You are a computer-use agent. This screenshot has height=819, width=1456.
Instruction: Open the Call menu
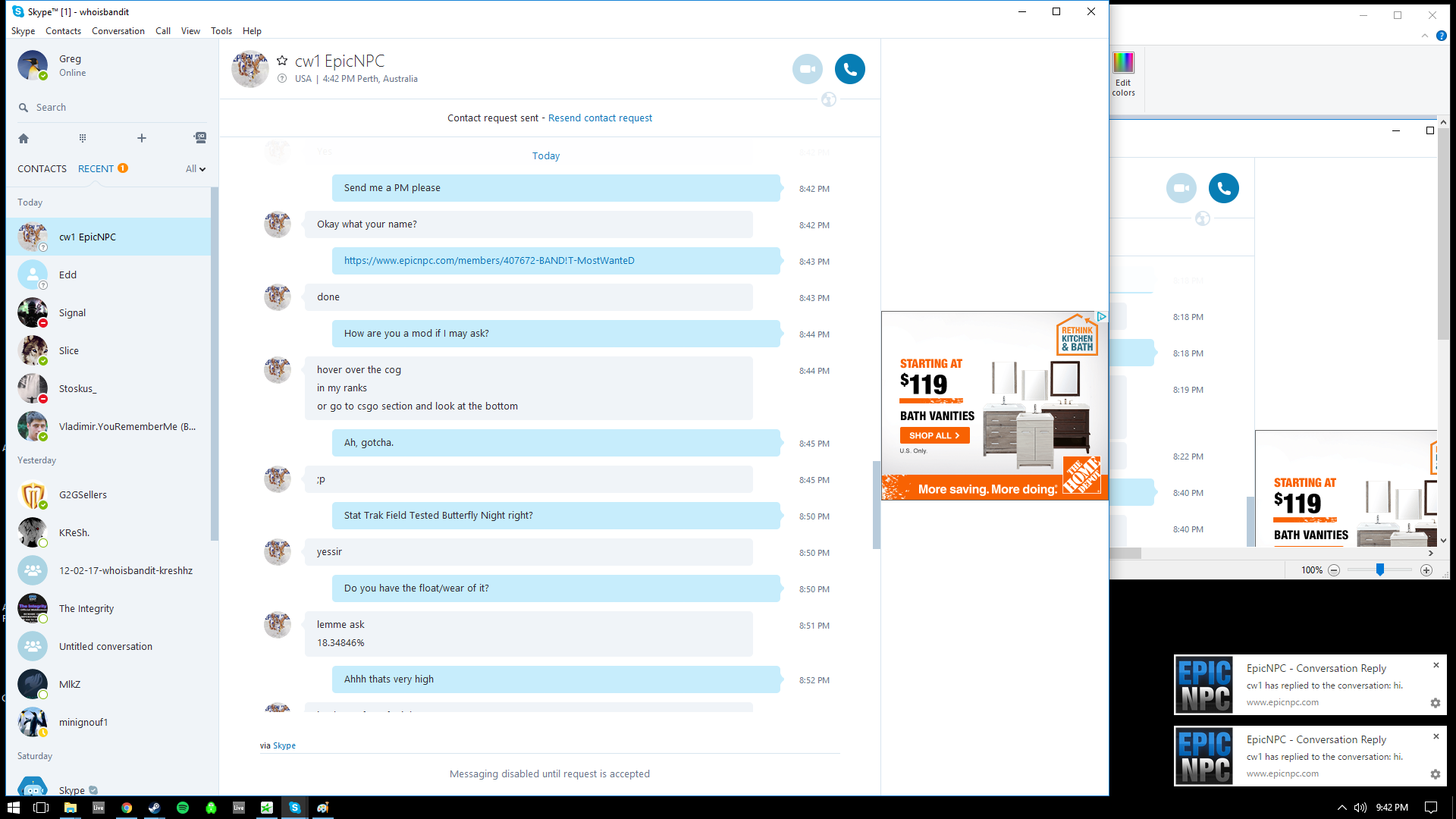(163, 31)
